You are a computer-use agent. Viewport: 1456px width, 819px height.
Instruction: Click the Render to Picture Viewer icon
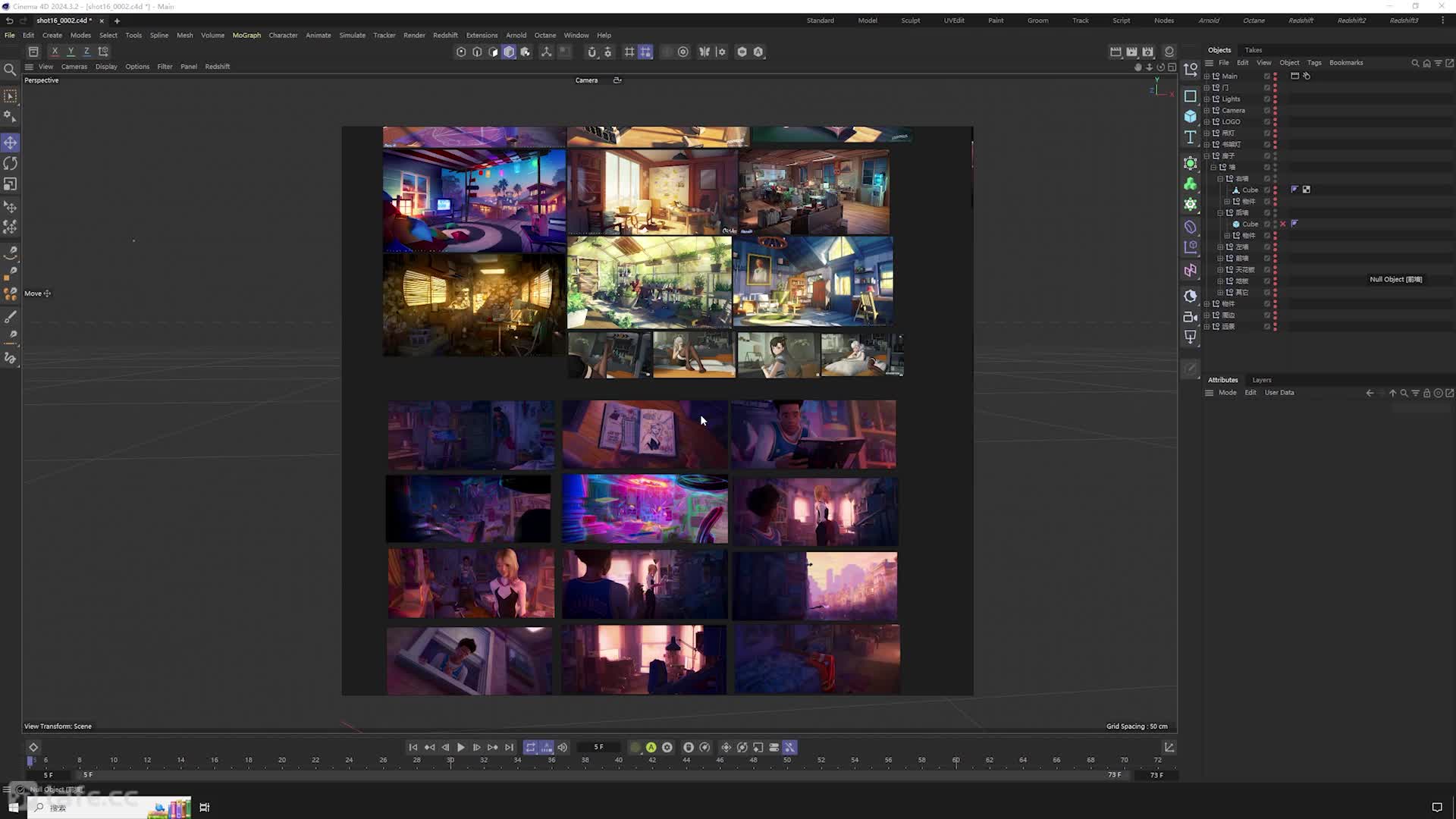pyautogui.click(x=1131, y=52)
